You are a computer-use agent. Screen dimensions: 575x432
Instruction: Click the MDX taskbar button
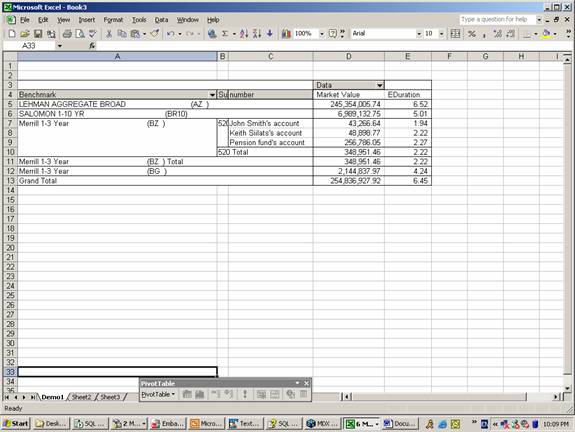coord(323,424)
